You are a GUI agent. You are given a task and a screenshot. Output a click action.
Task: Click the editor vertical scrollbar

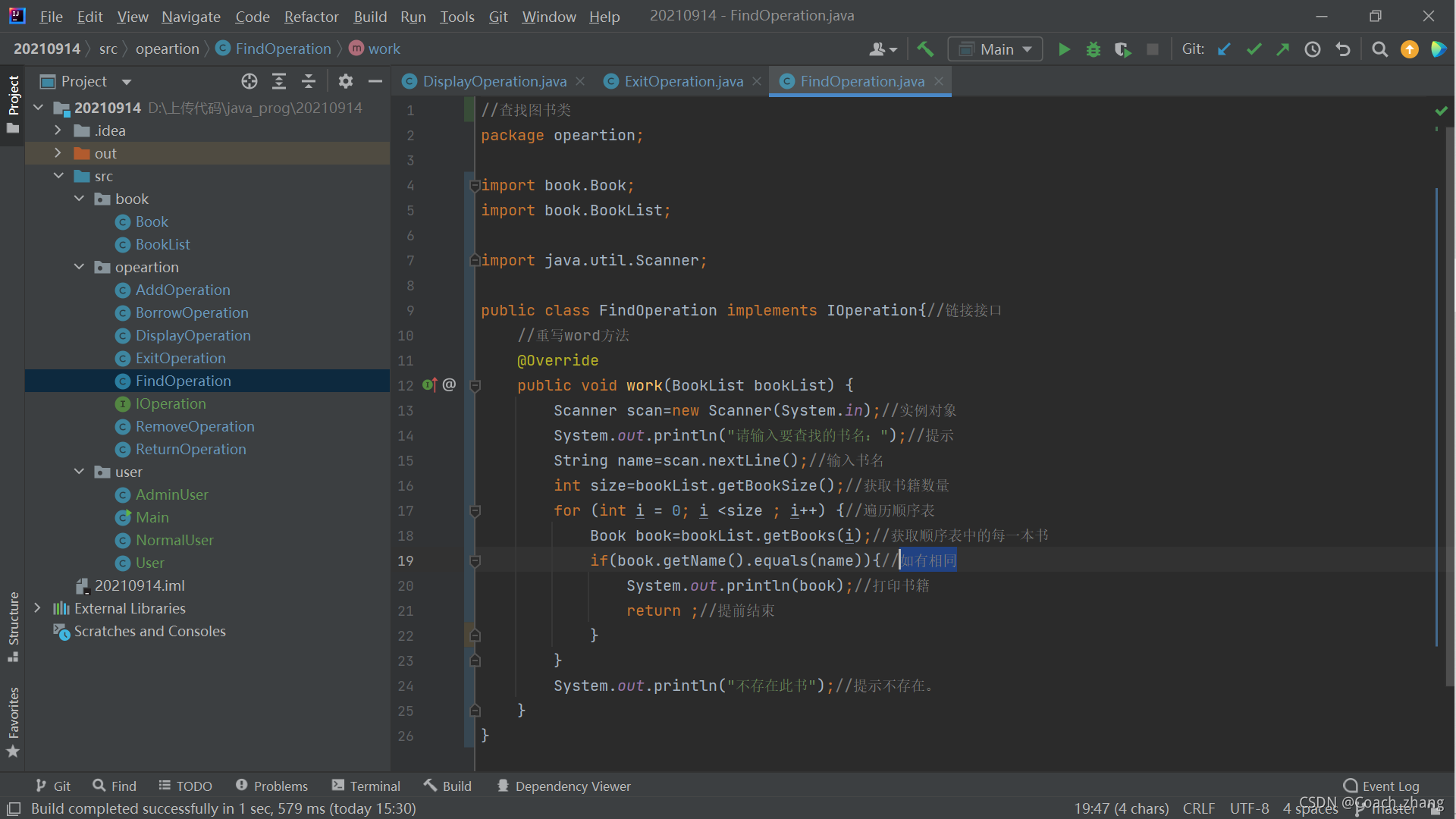1449,406
